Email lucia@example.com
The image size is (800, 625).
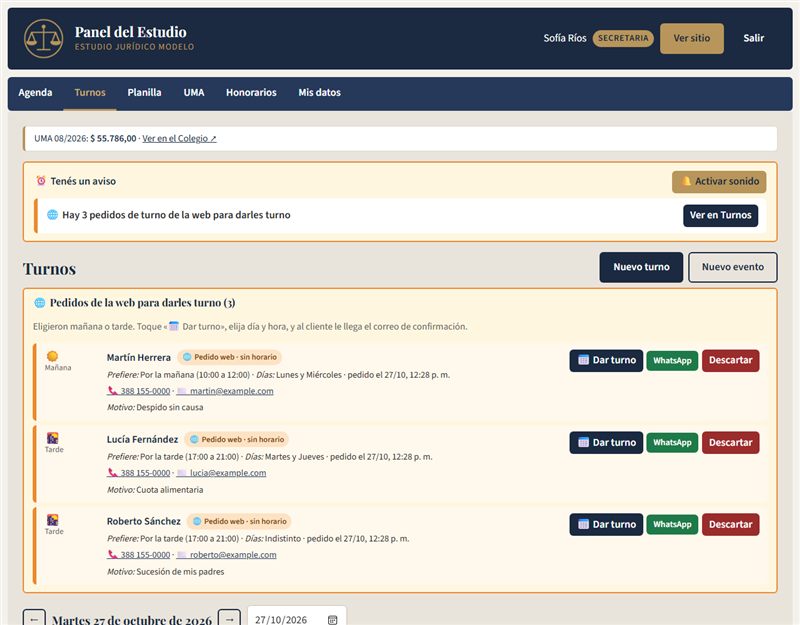(x=221, y=473)
